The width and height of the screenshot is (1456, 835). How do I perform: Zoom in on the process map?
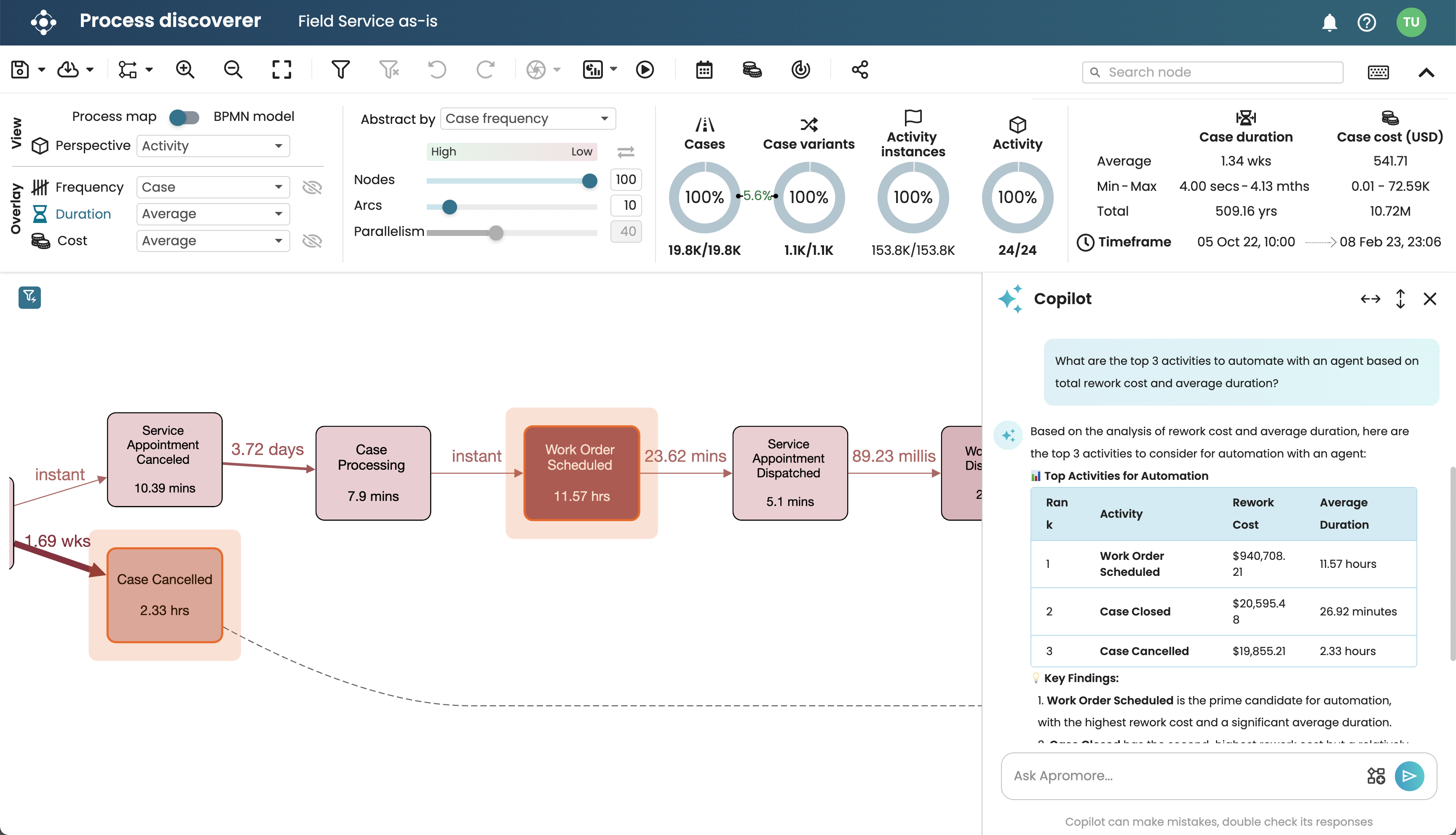185,70
